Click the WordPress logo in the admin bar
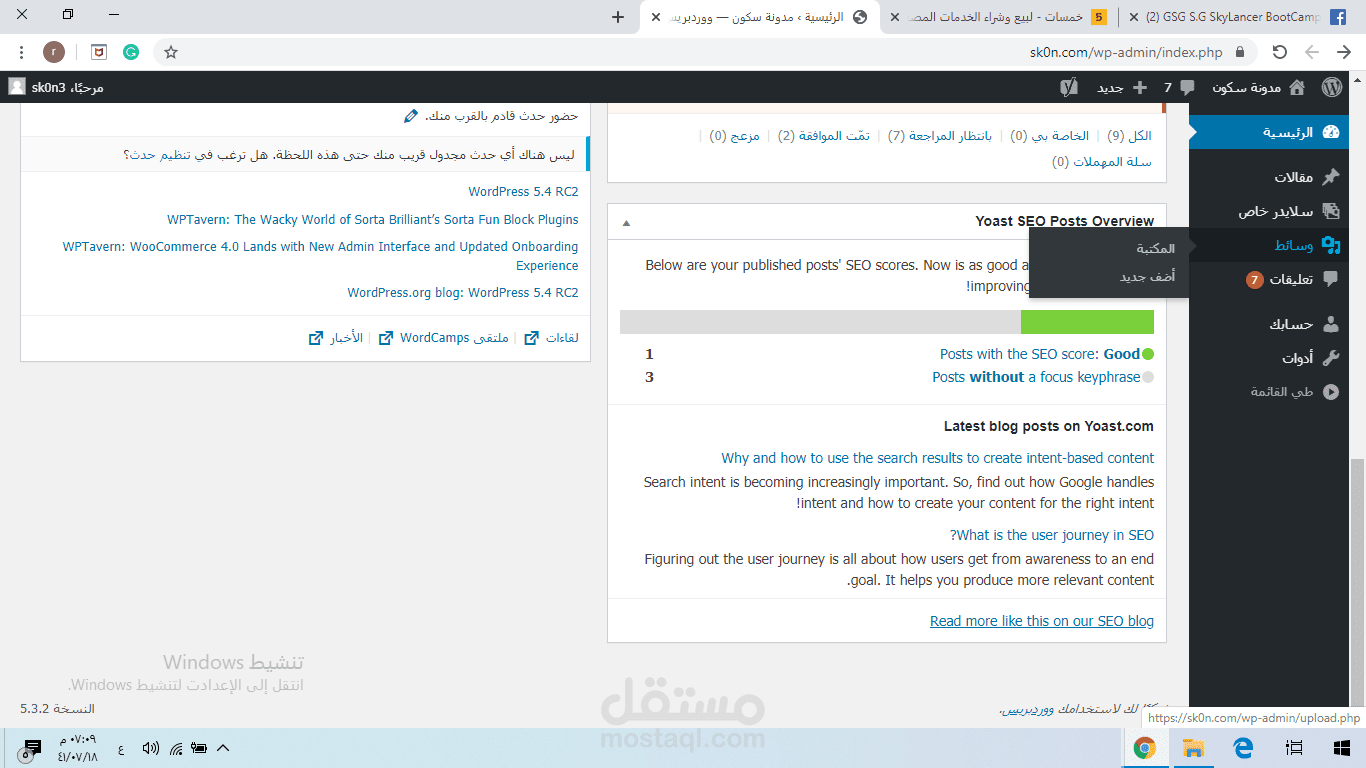1366x768 pixels. [x=1332, y=87]
